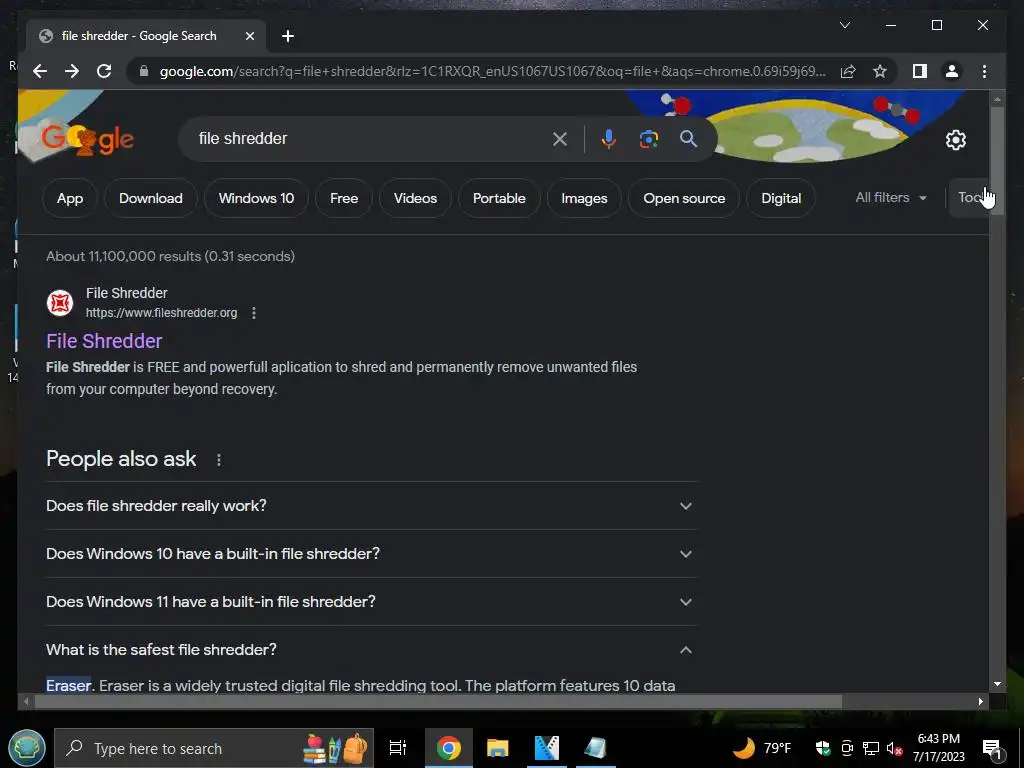Switch to Images results

[x=584, y=198]
